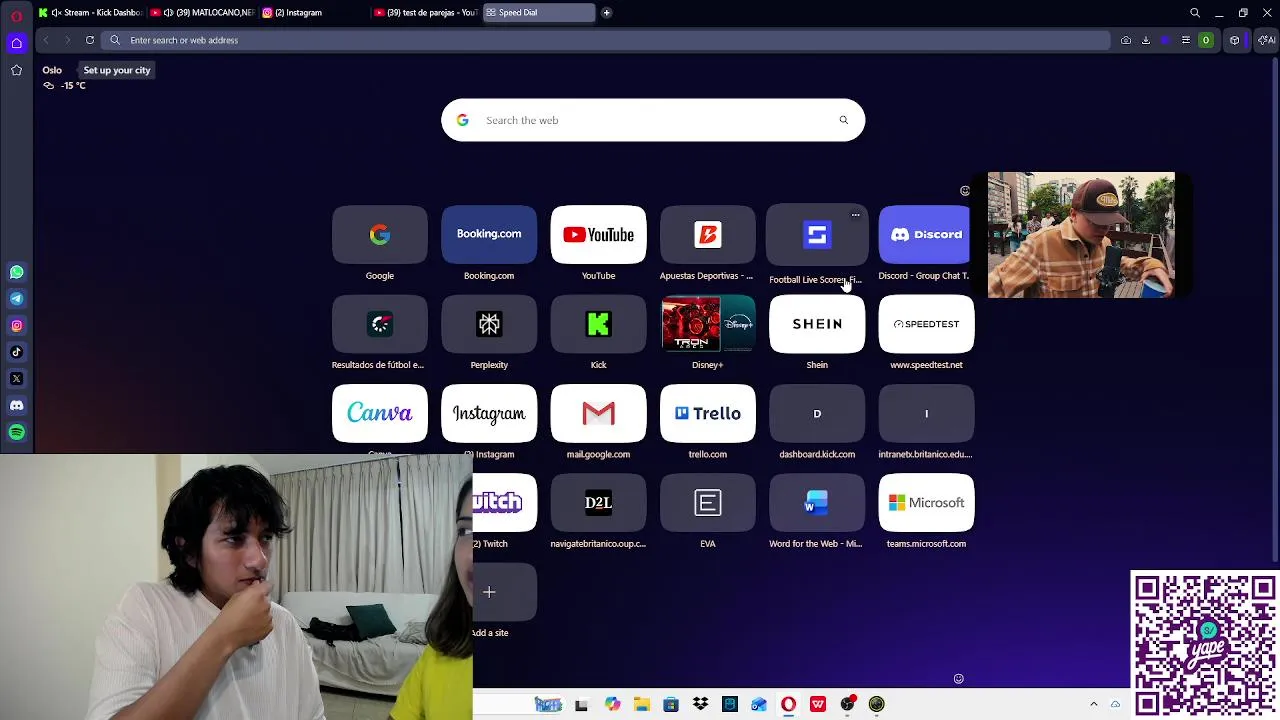Screen dimensions: 1280x720
Task: Open a new tab with plus button
Action: (x=606, y=13)
